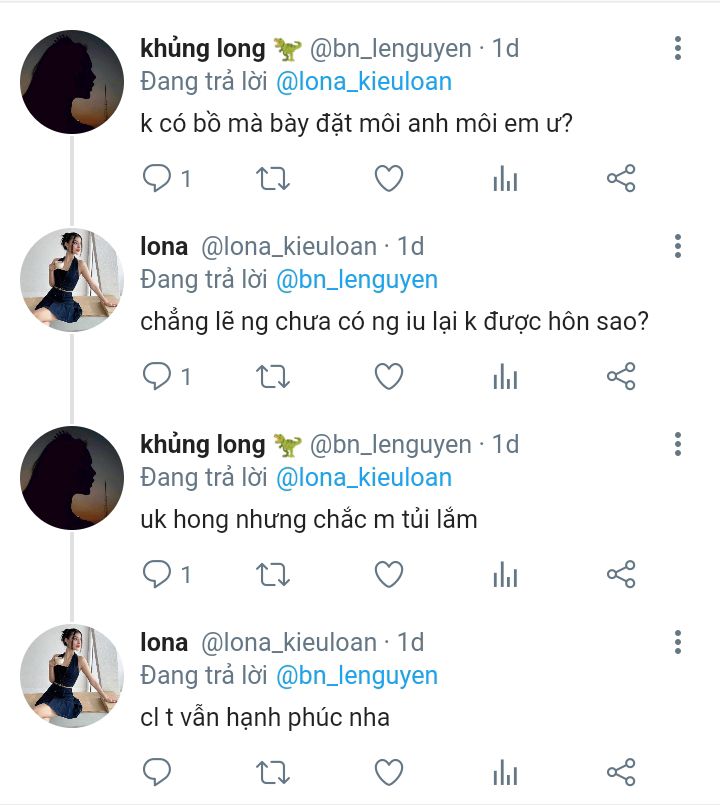Open @bn_lenguyen mention link in last tweet
Viewport: 720px width, 805px height.
(357, 676)
